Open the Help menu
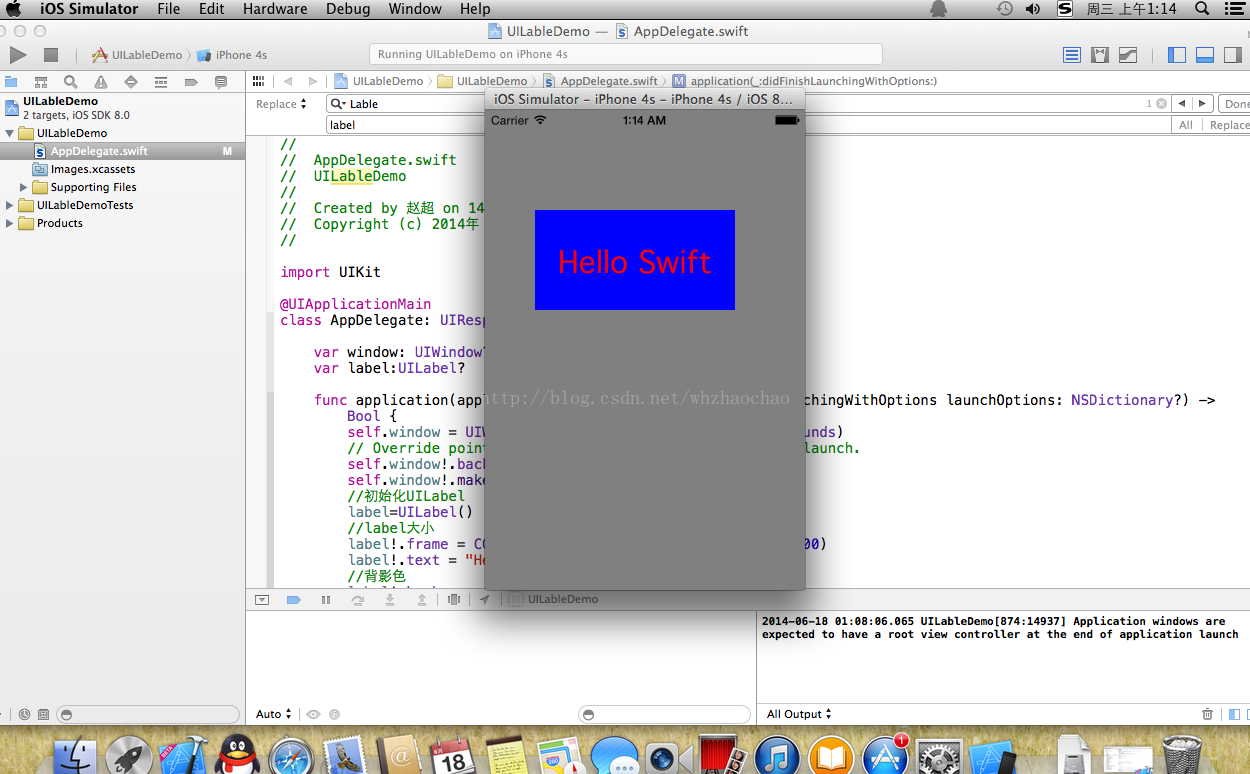Screen dimensions: 1250x774 (475, 9)
